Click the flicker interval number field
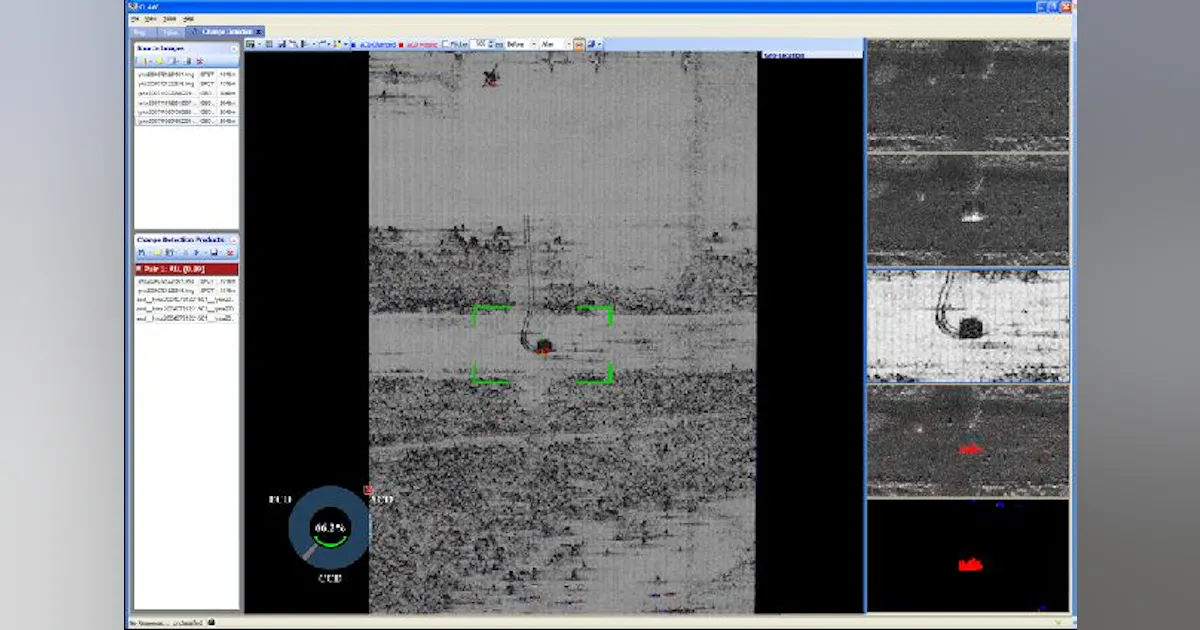Image resolution: width=1200 pixels, height=630 pixels. [x=481, y=45]
